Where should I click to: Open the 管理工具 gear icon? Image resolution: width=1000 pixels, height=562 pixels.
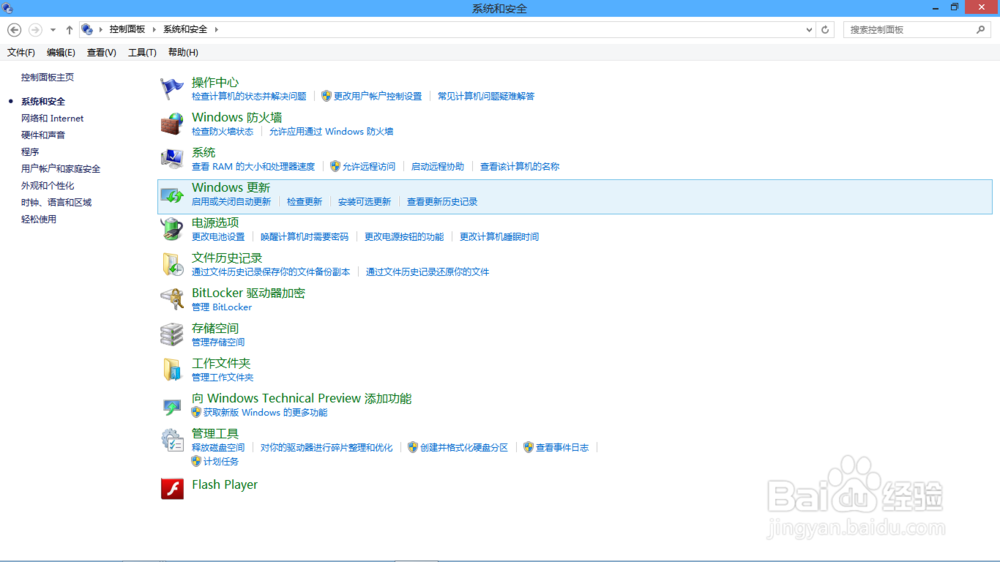click(172, 440)
